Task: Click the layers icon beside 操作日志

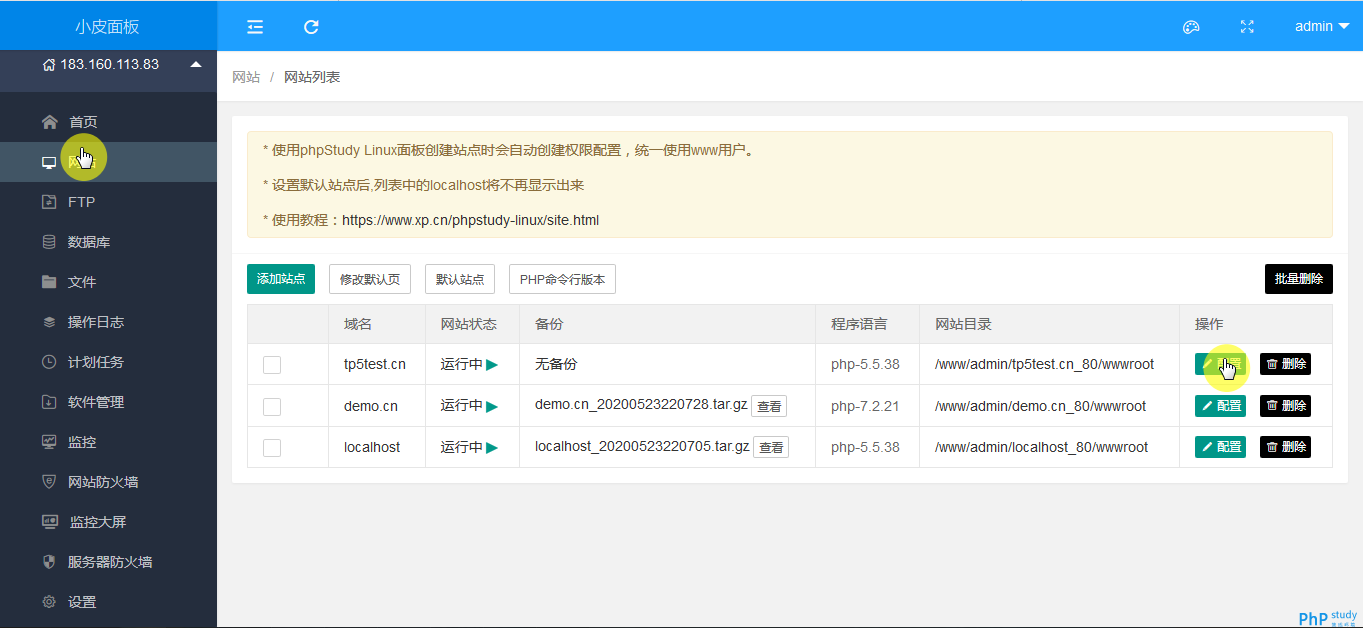Action: pos(49,322)
